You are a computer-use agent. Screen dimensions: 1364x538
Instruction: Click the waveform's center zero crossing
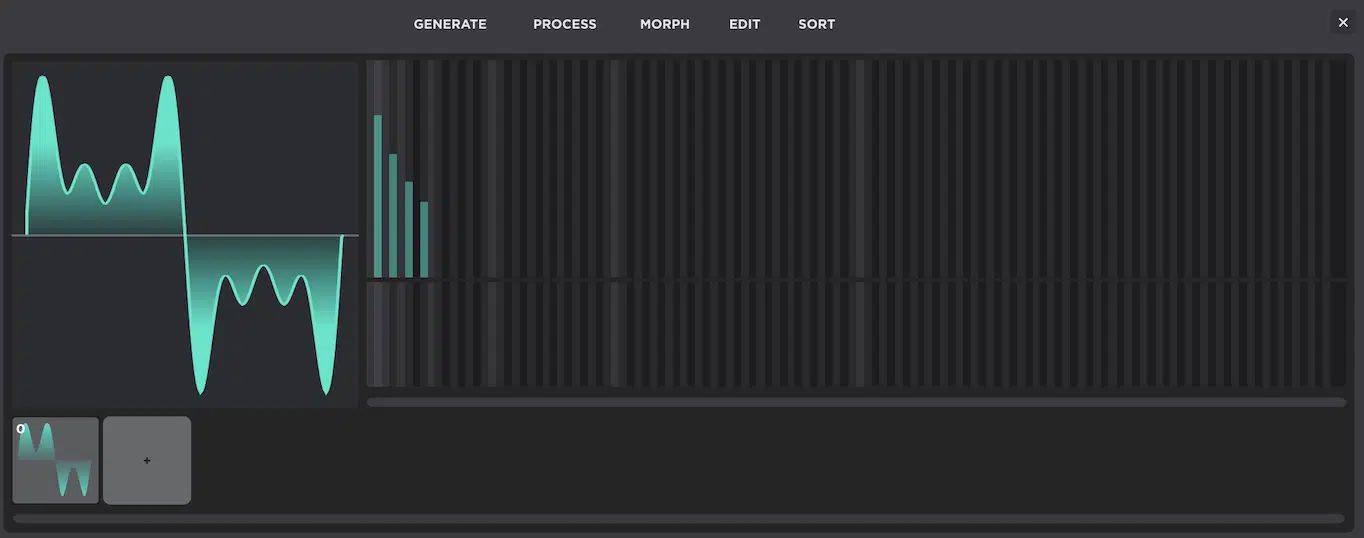[x=185, y=235]
